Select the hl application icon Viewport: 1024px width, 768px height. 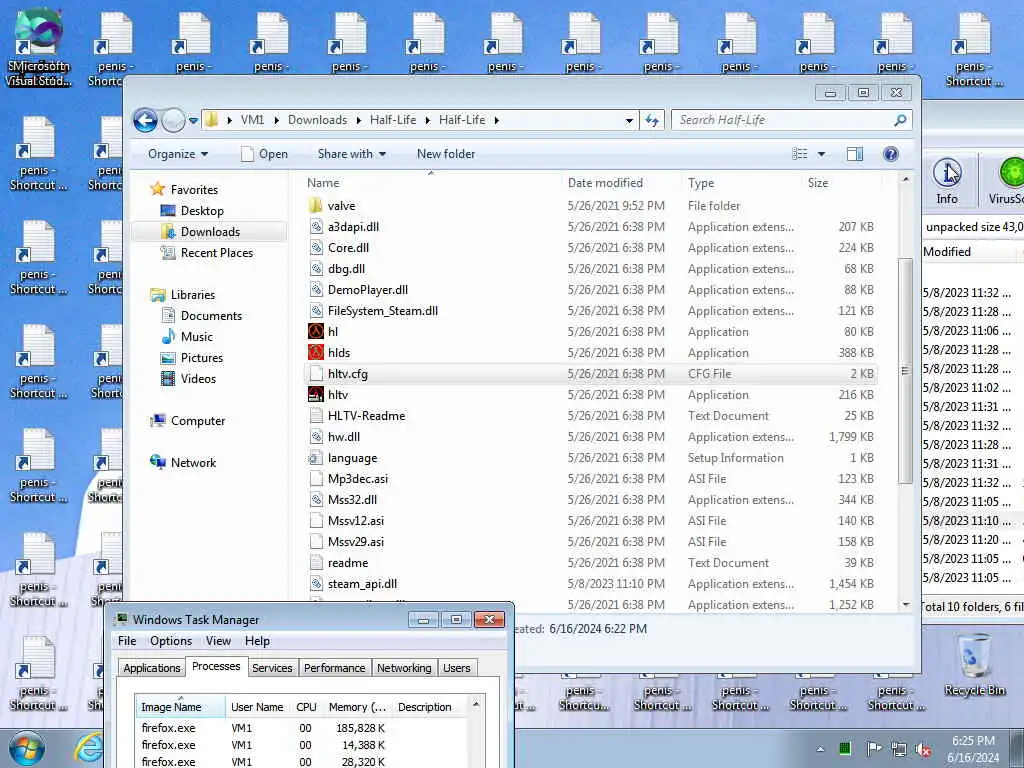pyautogui.click(x=316, y=332)
